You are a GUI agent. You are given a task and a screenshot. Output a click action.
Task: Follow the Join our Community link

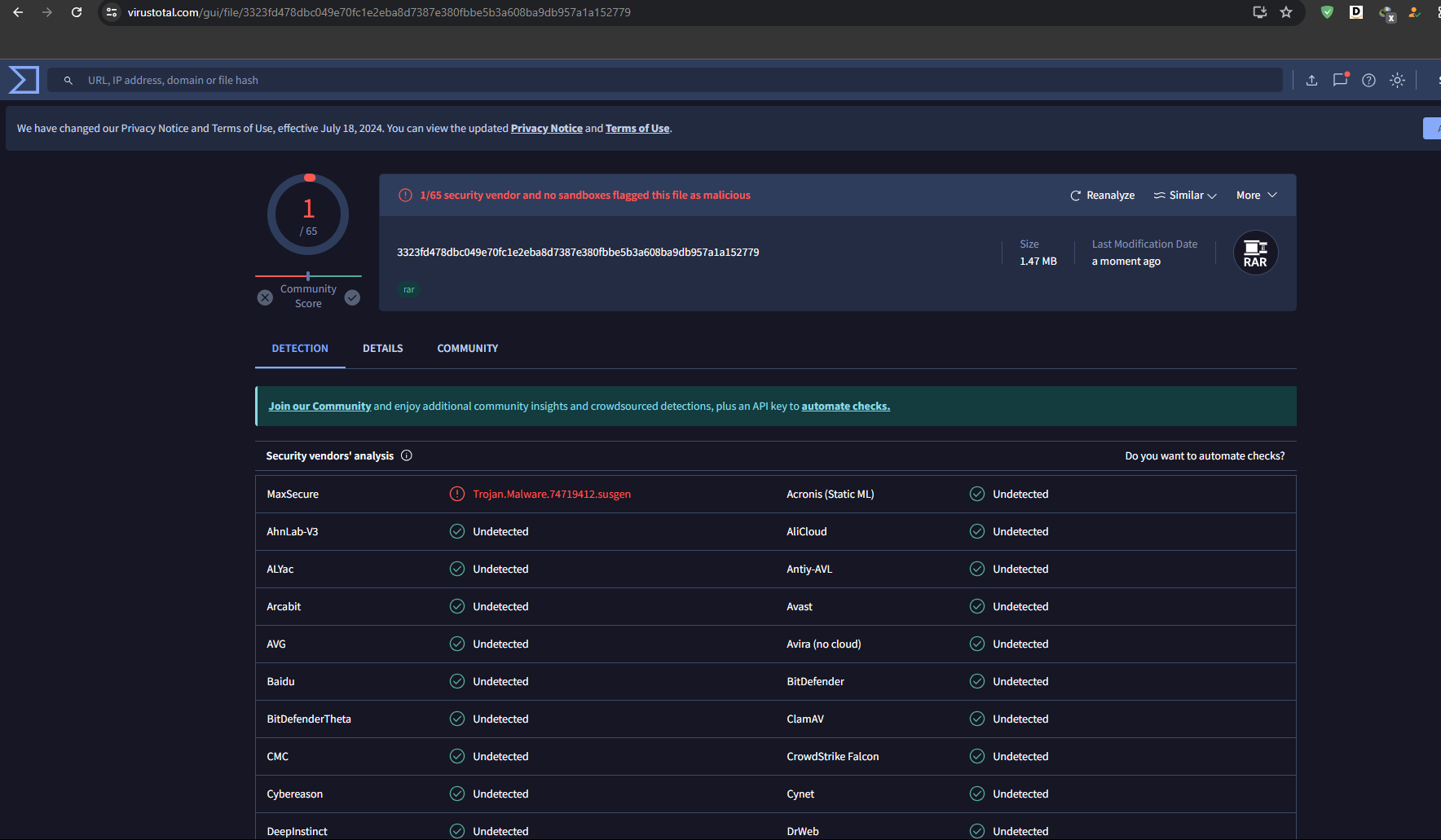pyautogui.click(x=319, y=406)
